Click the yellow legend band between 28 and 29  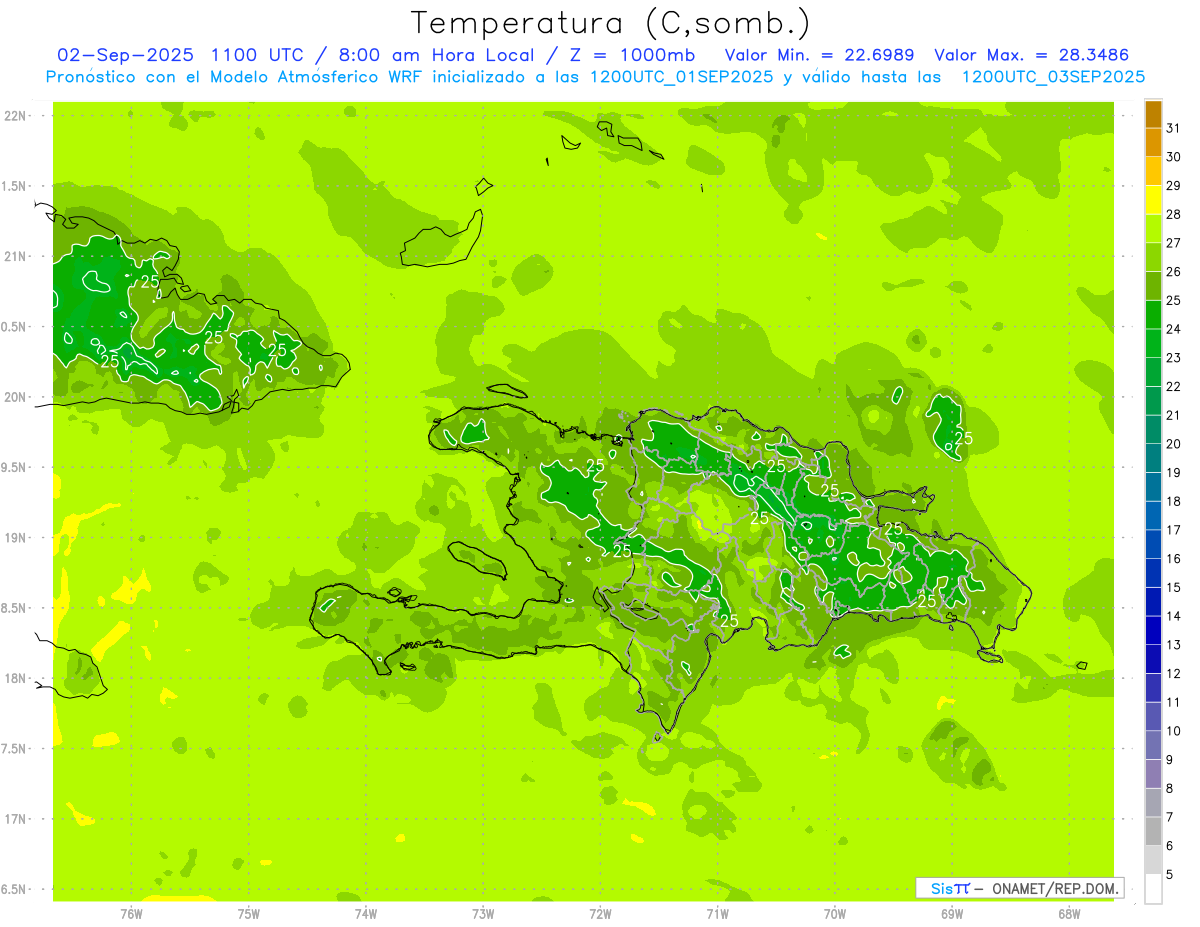(x=1153, y=200)
